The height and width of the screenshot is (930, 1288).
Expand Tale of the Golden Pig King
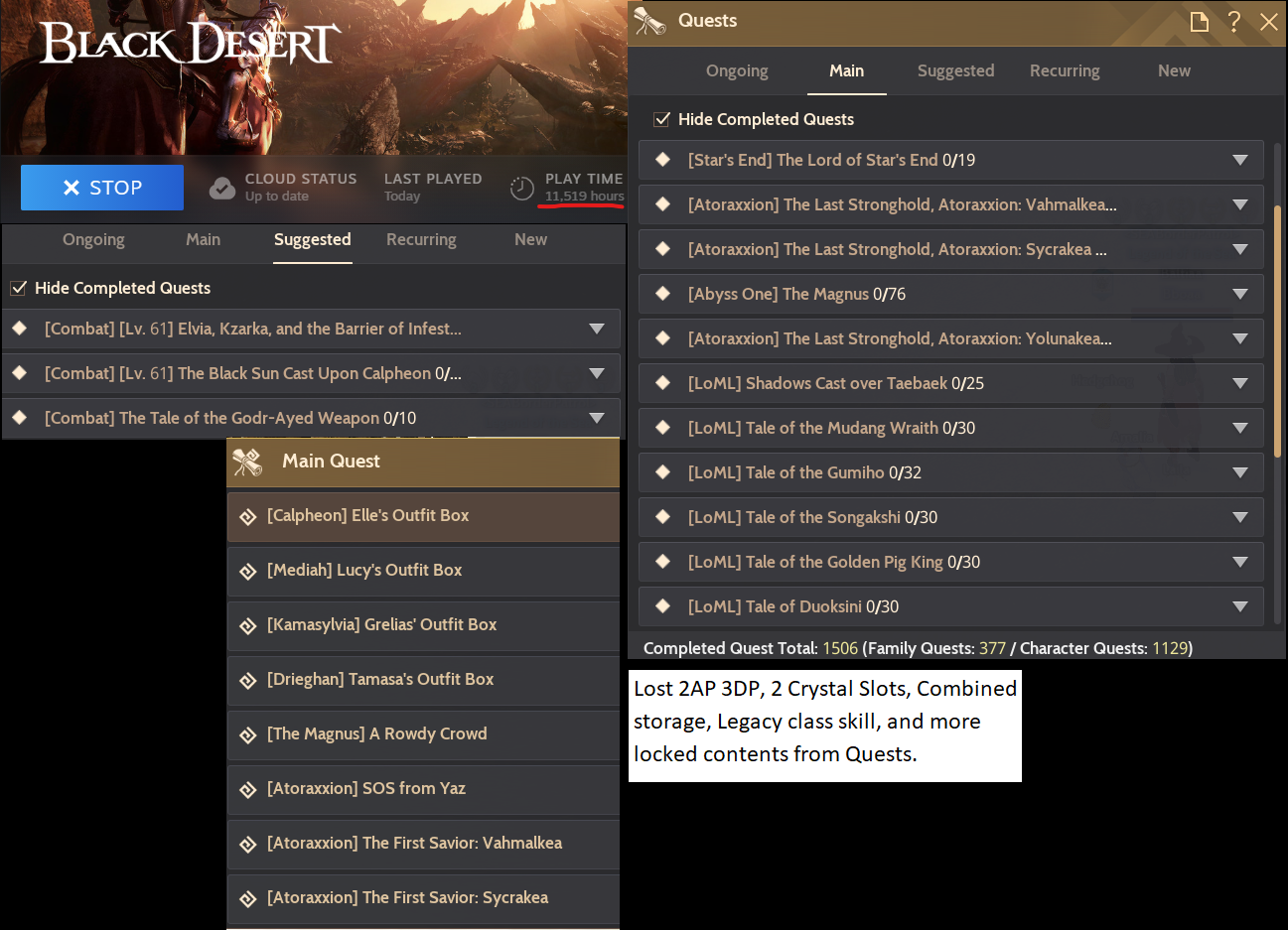[1240, 562]
